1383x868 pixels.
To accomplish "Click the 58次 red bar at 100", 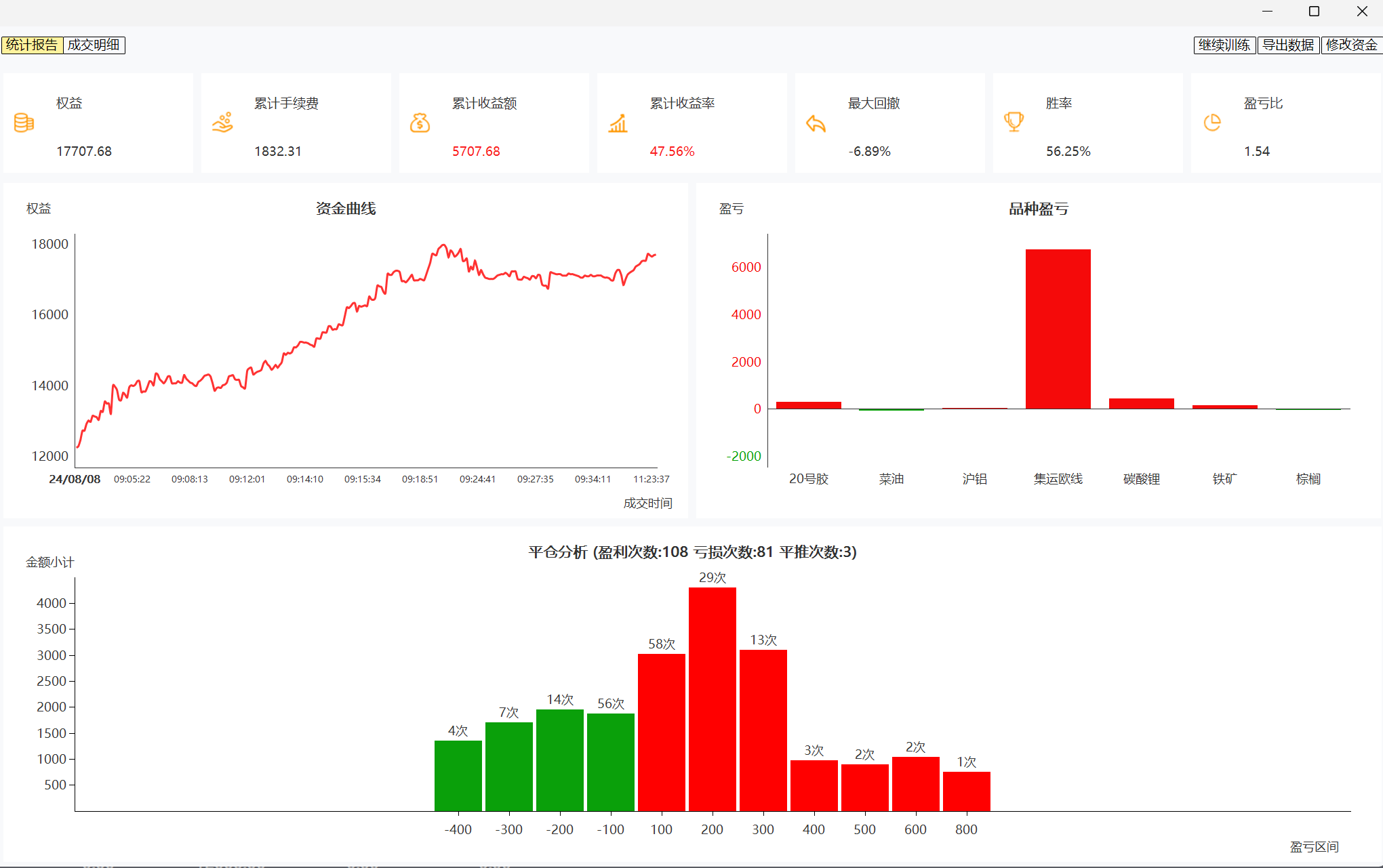I will coord(661,732).
